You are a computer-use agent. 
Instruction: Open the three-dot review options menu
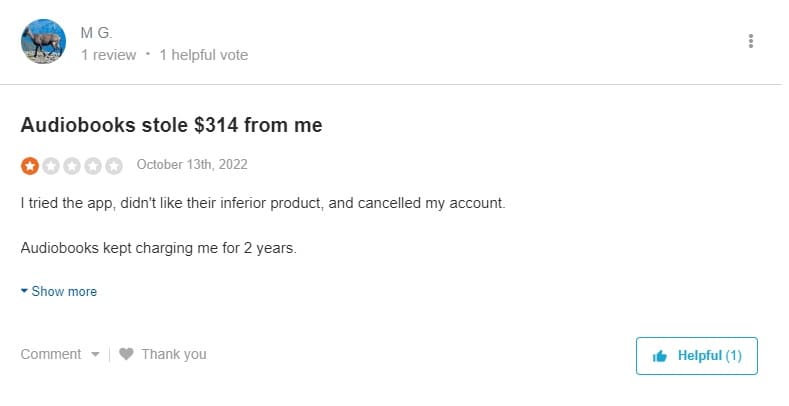pyautogui.click(x=751, y=41)
